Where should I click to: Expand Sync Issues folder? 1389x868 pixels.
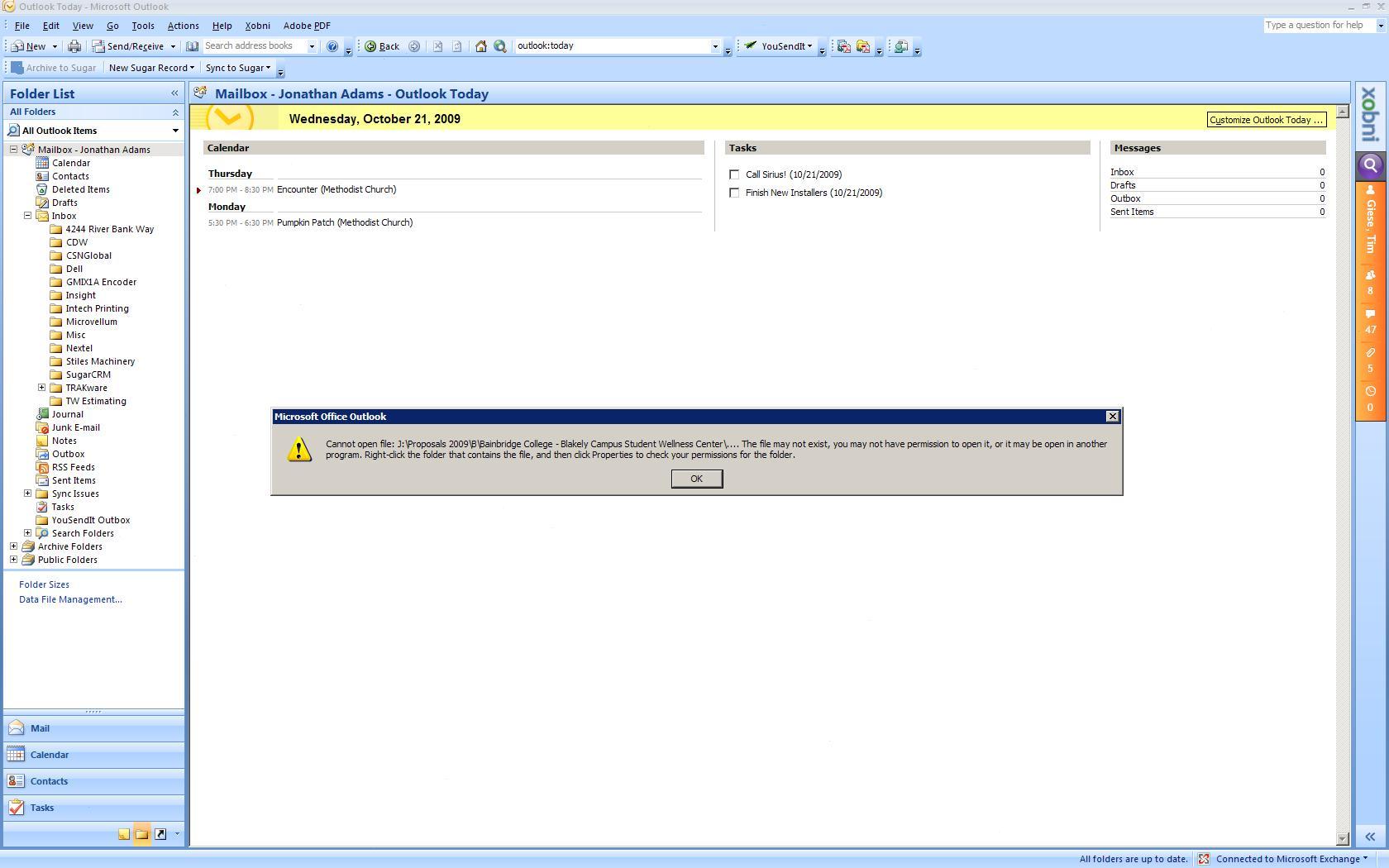pos(27,494)
